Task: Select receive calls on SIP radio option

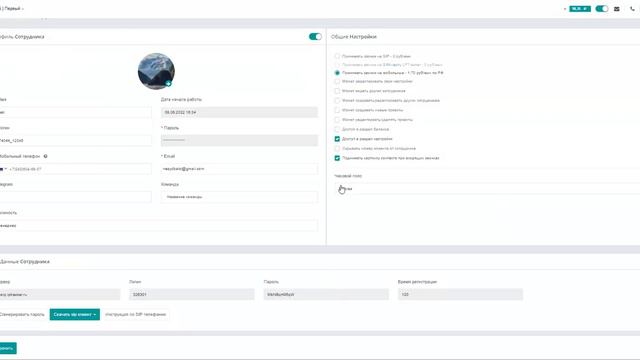Action: click(337, 56)
